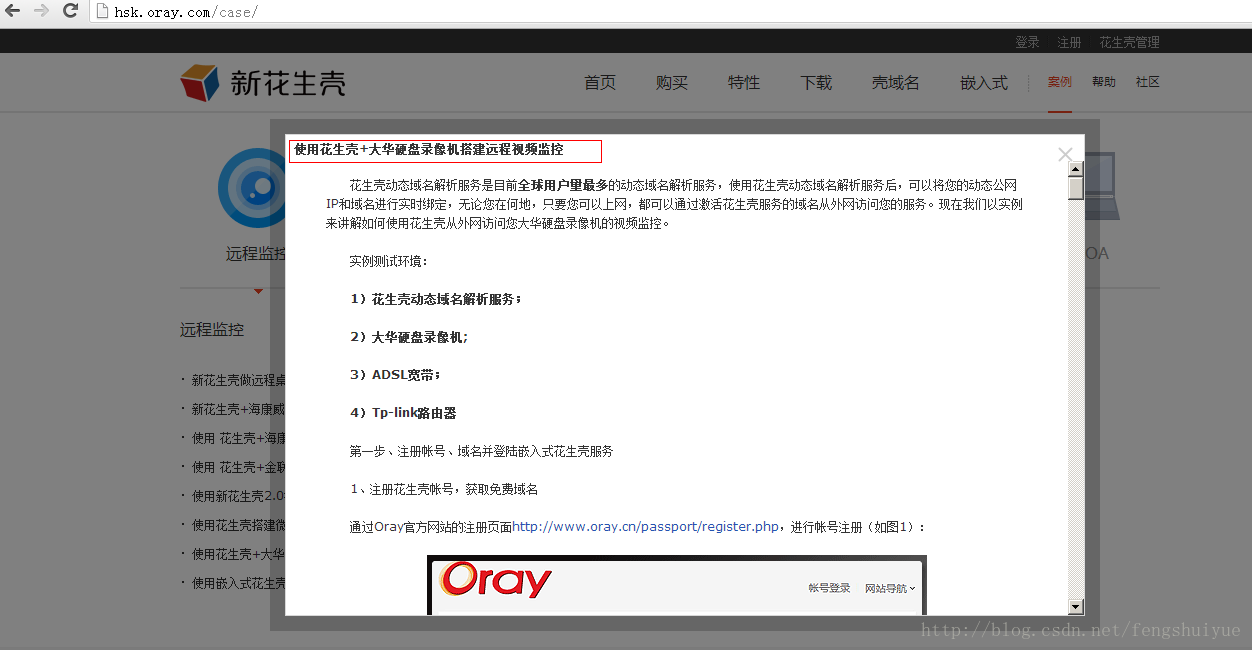
Task: Click the 新花生壳 cube logo
Action: [x=263, y=82]
